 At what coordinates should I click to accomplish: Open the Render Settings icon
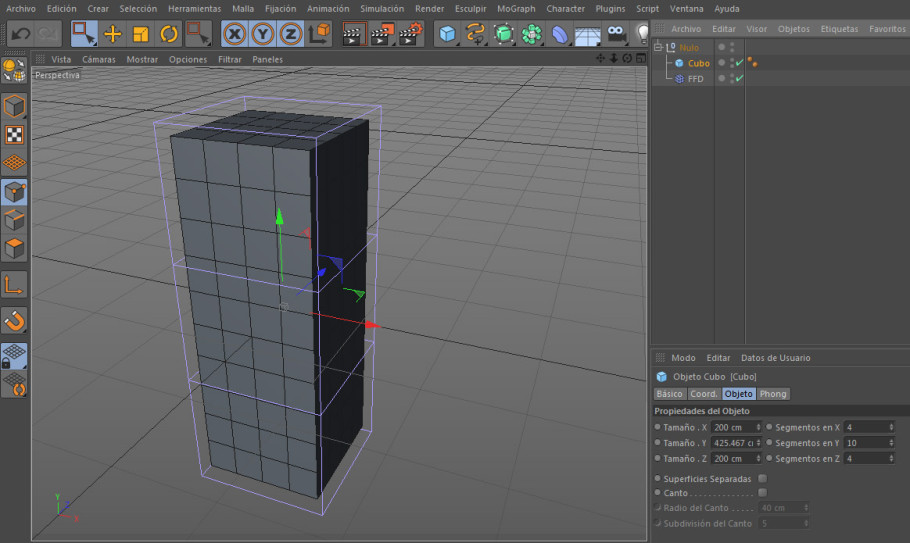click(410, 34)
